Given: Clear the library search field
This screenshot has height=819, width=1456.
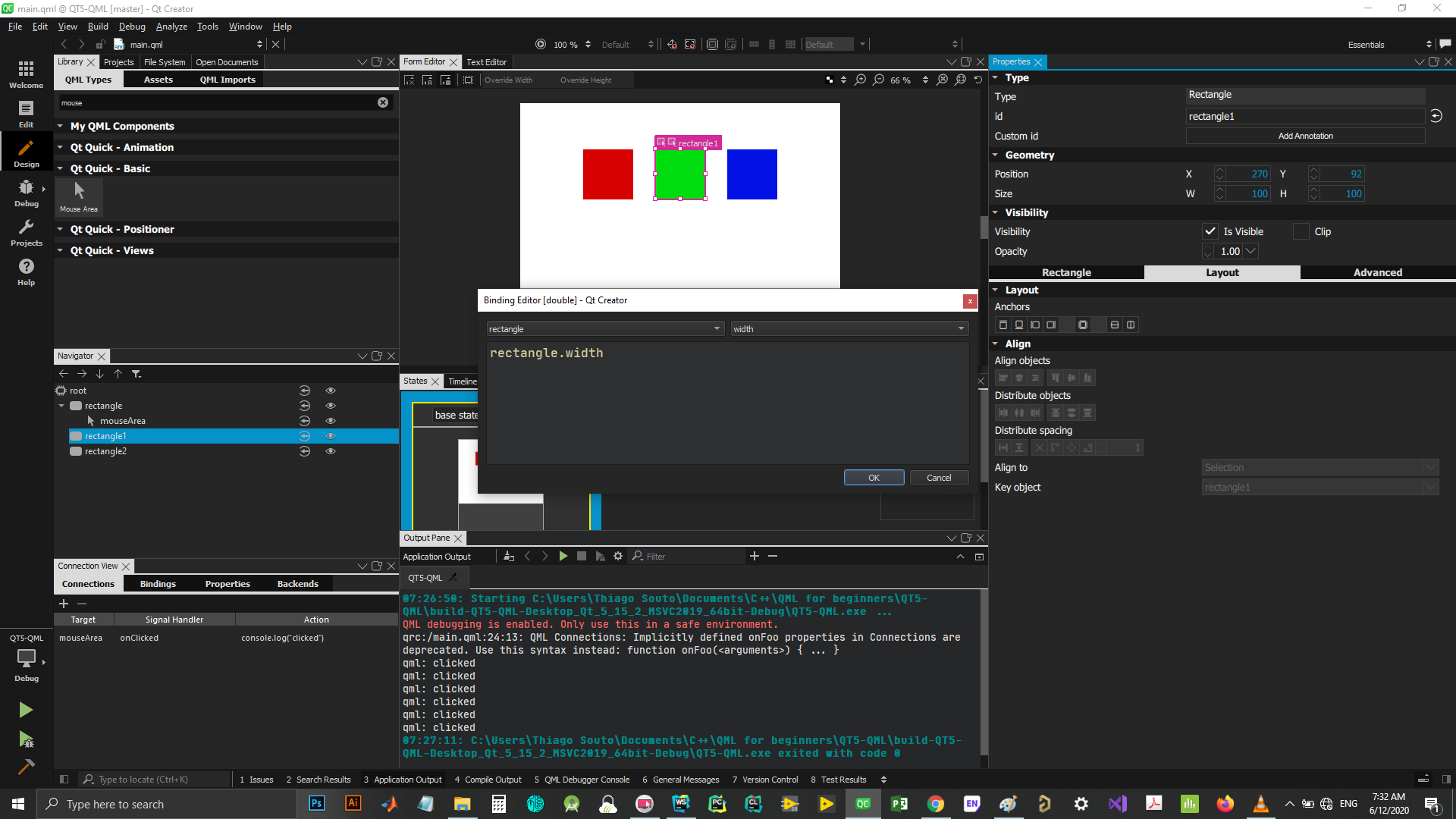Looking at the screenshot, I should pos(383,102).
